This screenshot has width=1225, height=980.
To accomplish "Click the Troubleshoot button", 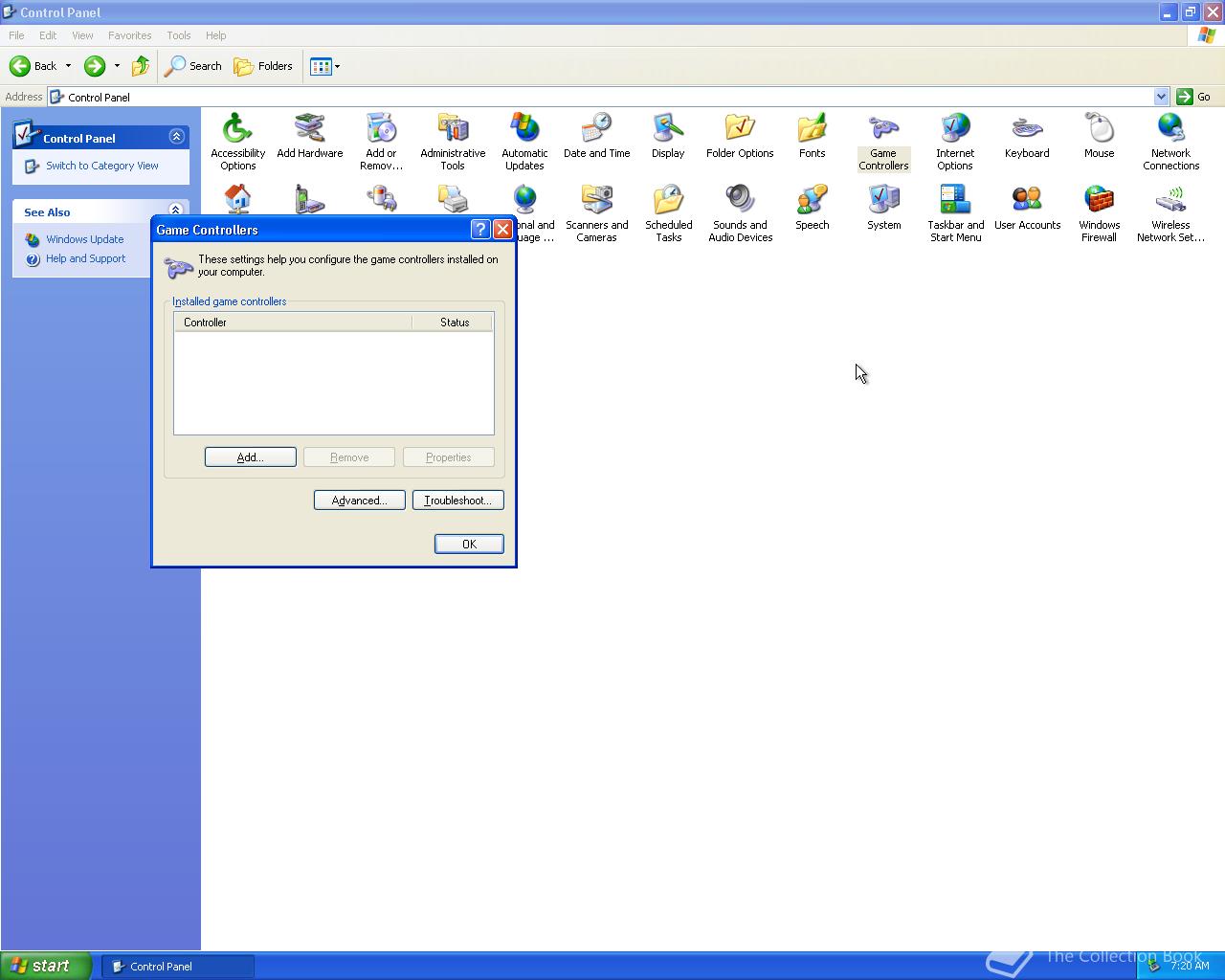I will [x=457, y=501].
